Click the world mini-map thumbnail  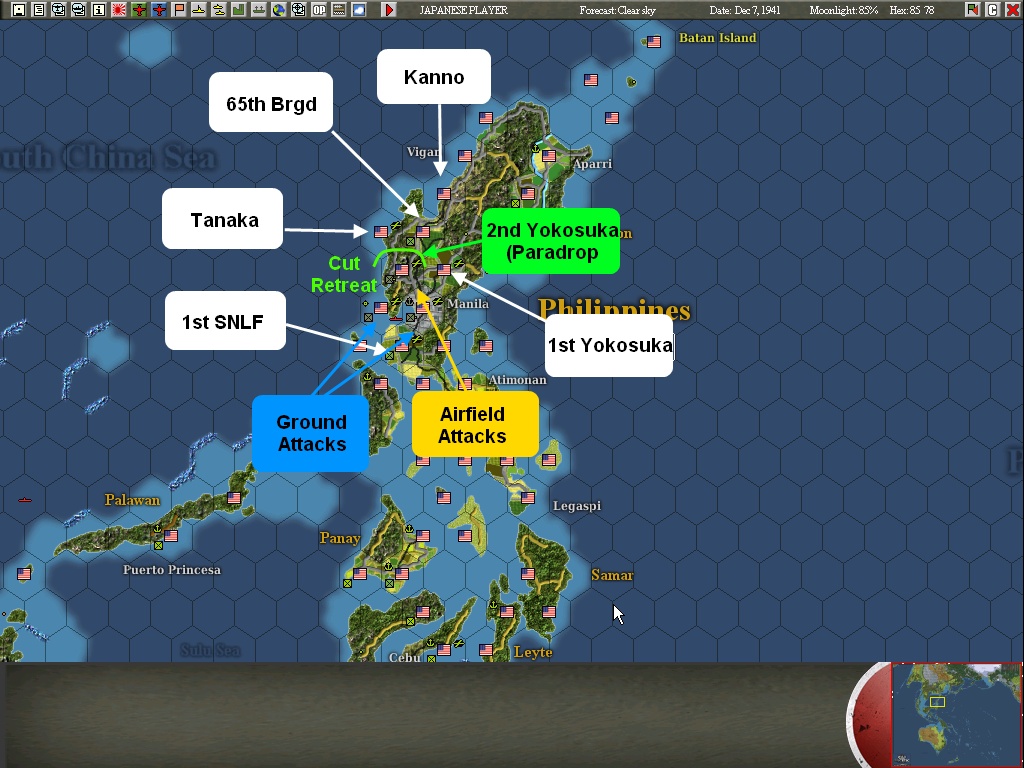957,714
